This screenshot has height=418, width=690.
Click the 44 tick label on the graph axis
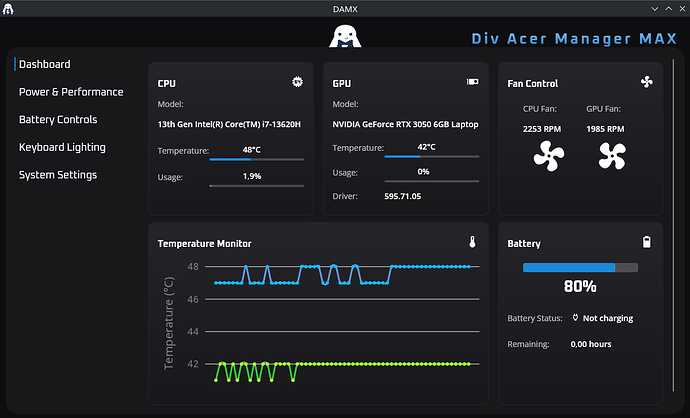(x=193, y=332)
